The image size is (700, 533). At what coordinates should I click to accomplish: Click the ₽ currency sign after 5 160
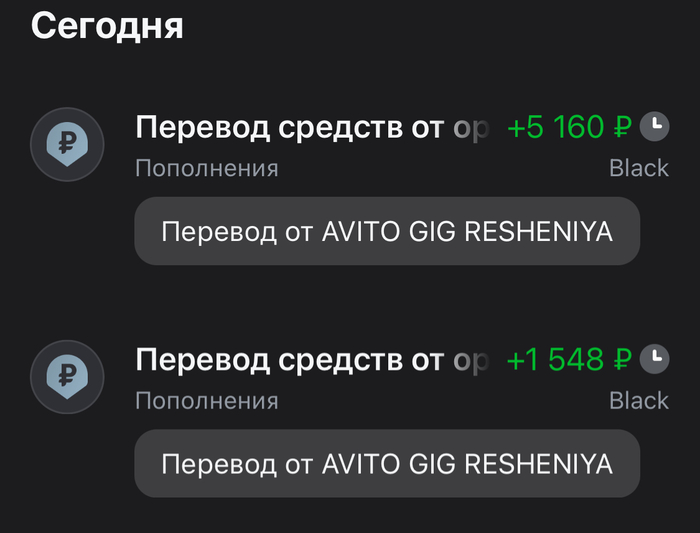click(623, 128)
